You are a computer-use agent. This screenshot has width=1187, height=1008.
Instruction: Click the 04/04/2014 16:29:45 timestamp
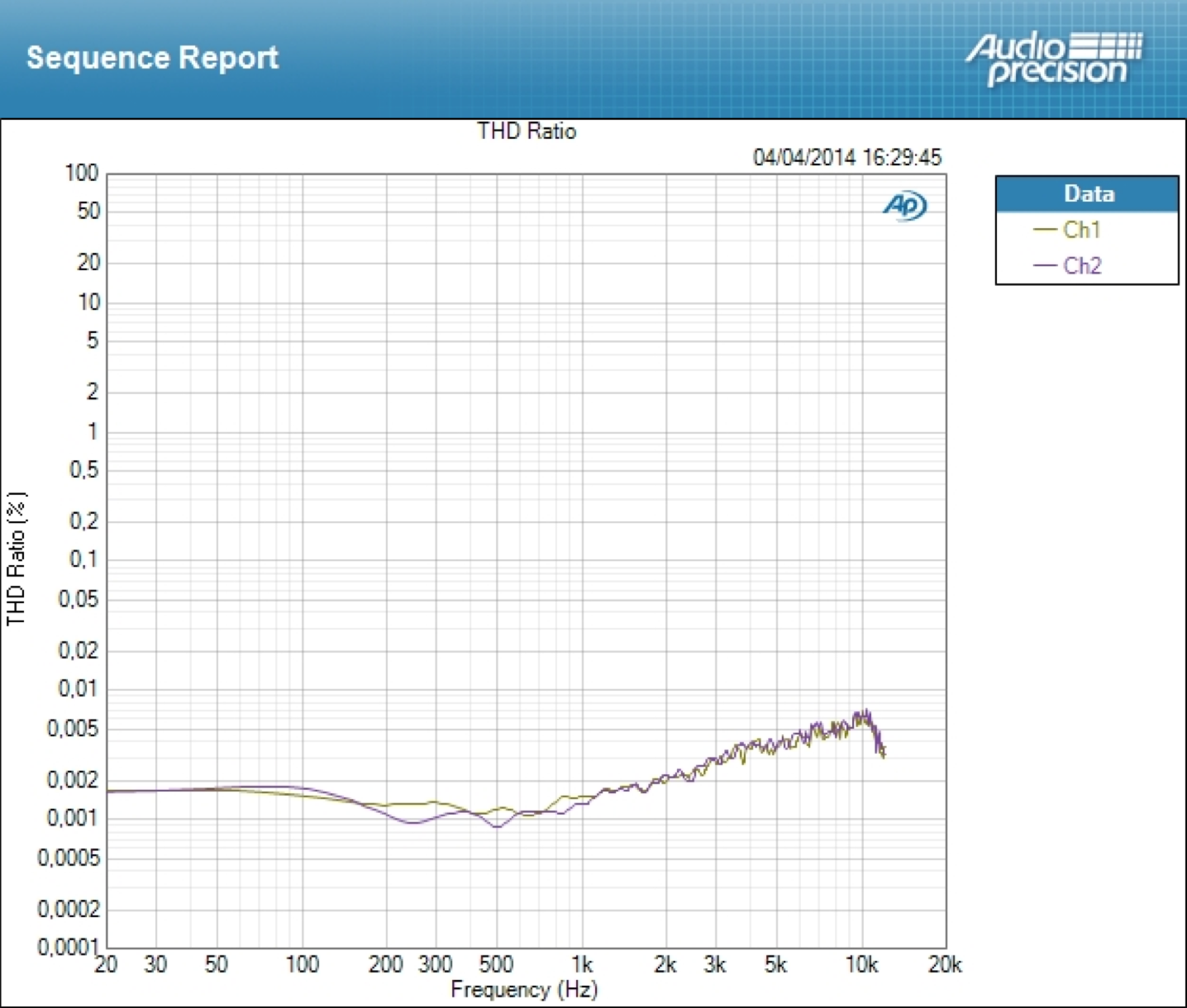(846, 157)
